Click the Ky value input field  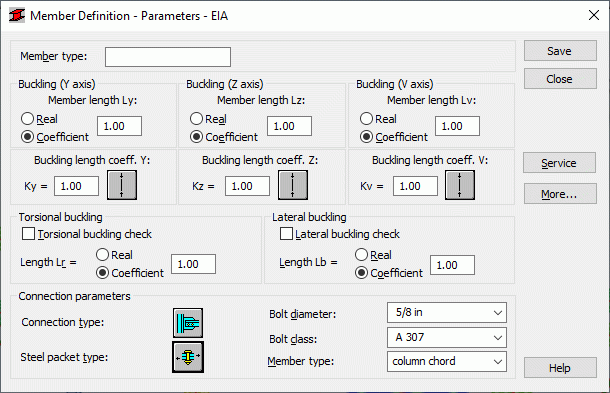point(76,186)
